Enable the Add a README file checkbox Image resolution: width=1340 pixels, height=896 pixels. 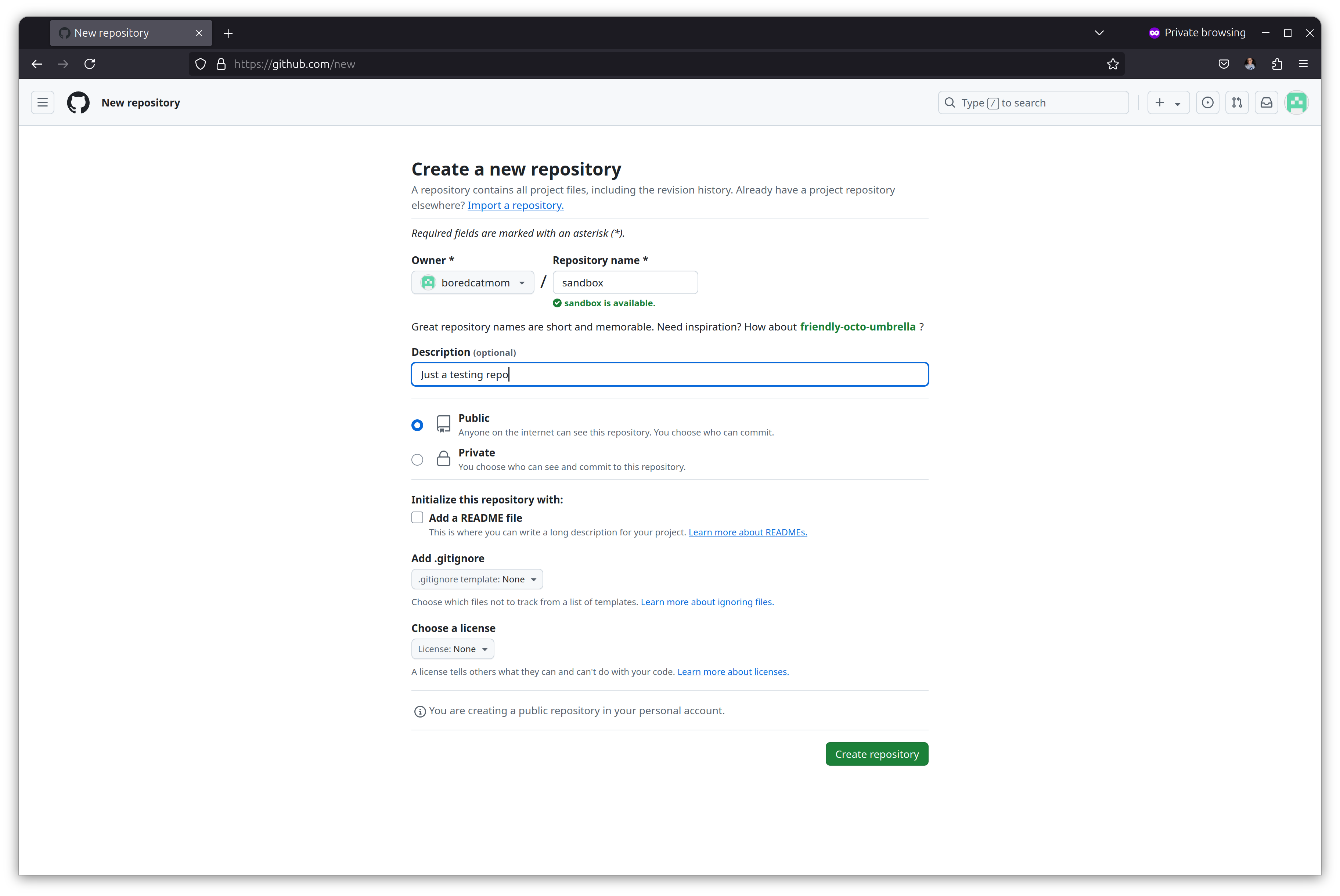coord(418,517)
